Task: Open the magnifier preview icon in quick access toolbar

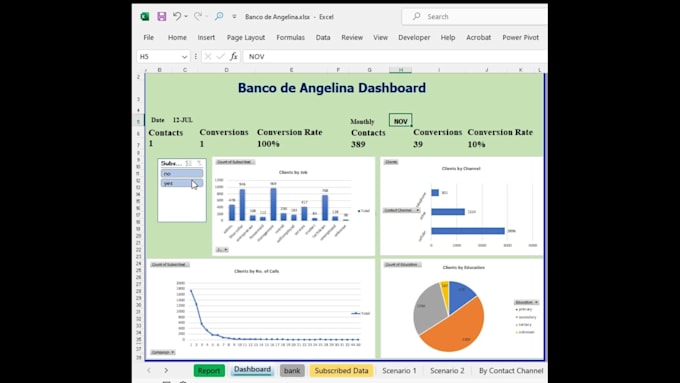Action: pos(219,16)
